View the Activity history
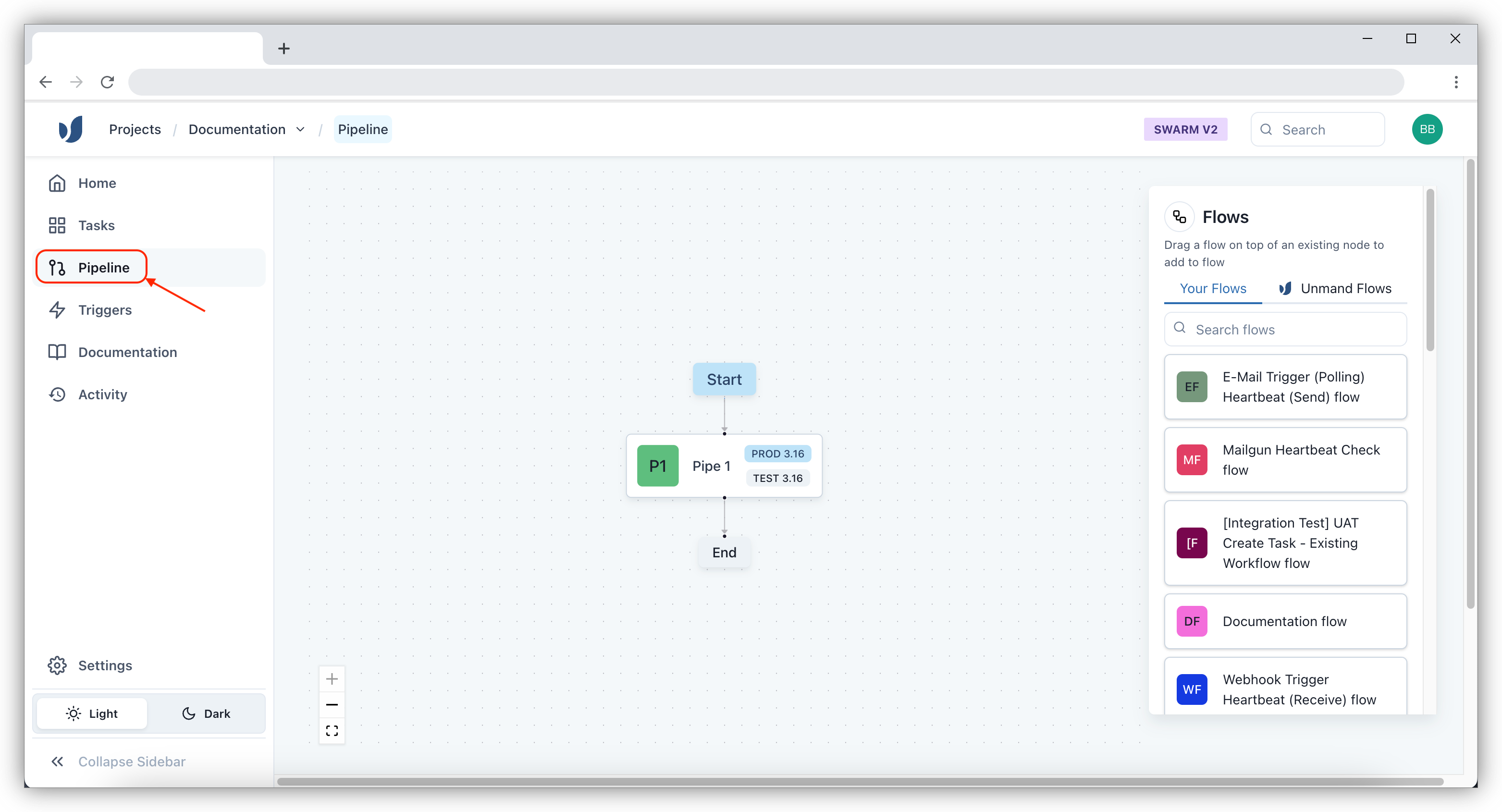The image size is (1502, 812). click(103, 394)
